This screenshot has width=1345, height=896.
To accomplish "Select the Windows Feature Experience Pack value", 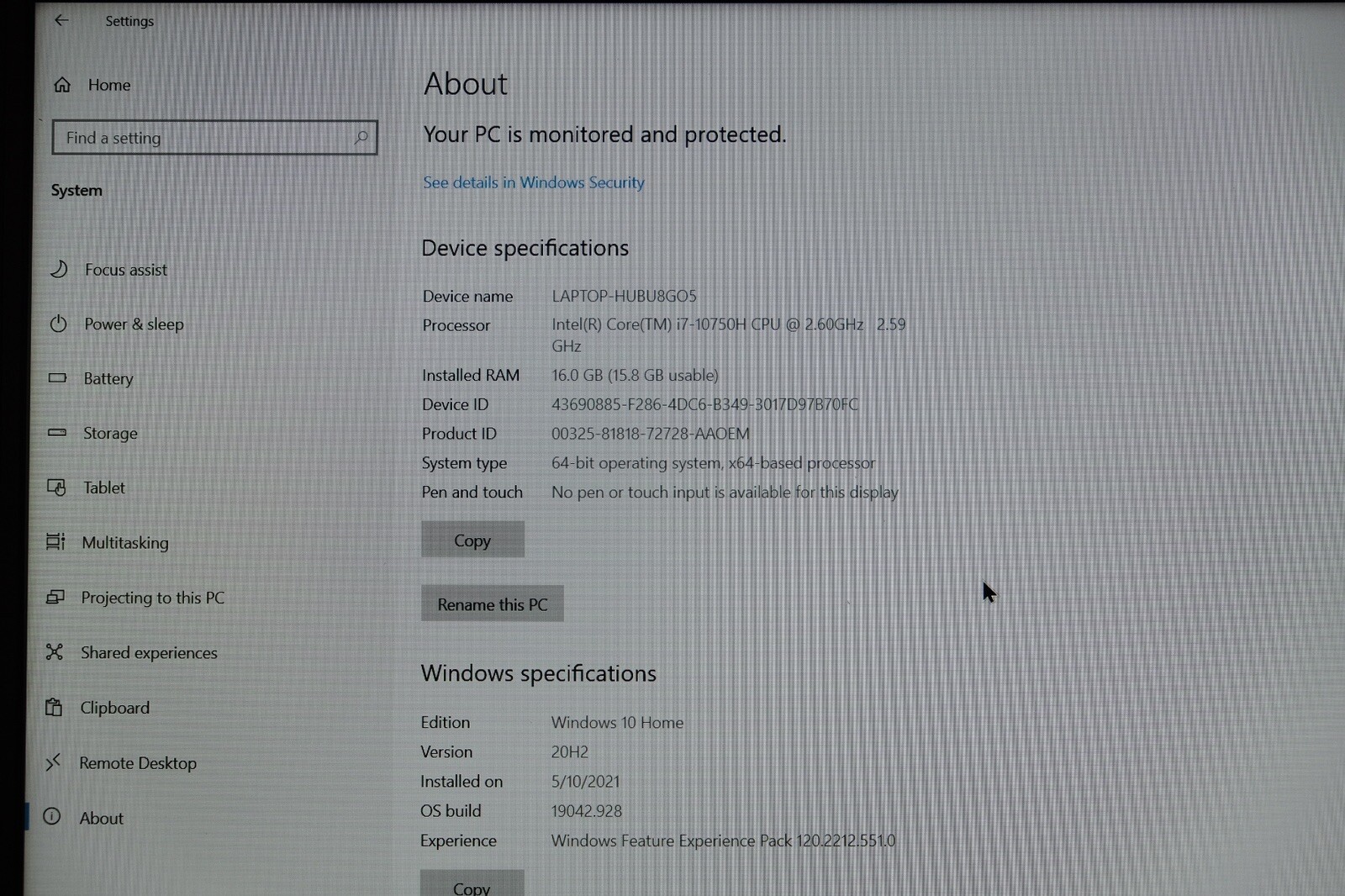I will (723, 841).
